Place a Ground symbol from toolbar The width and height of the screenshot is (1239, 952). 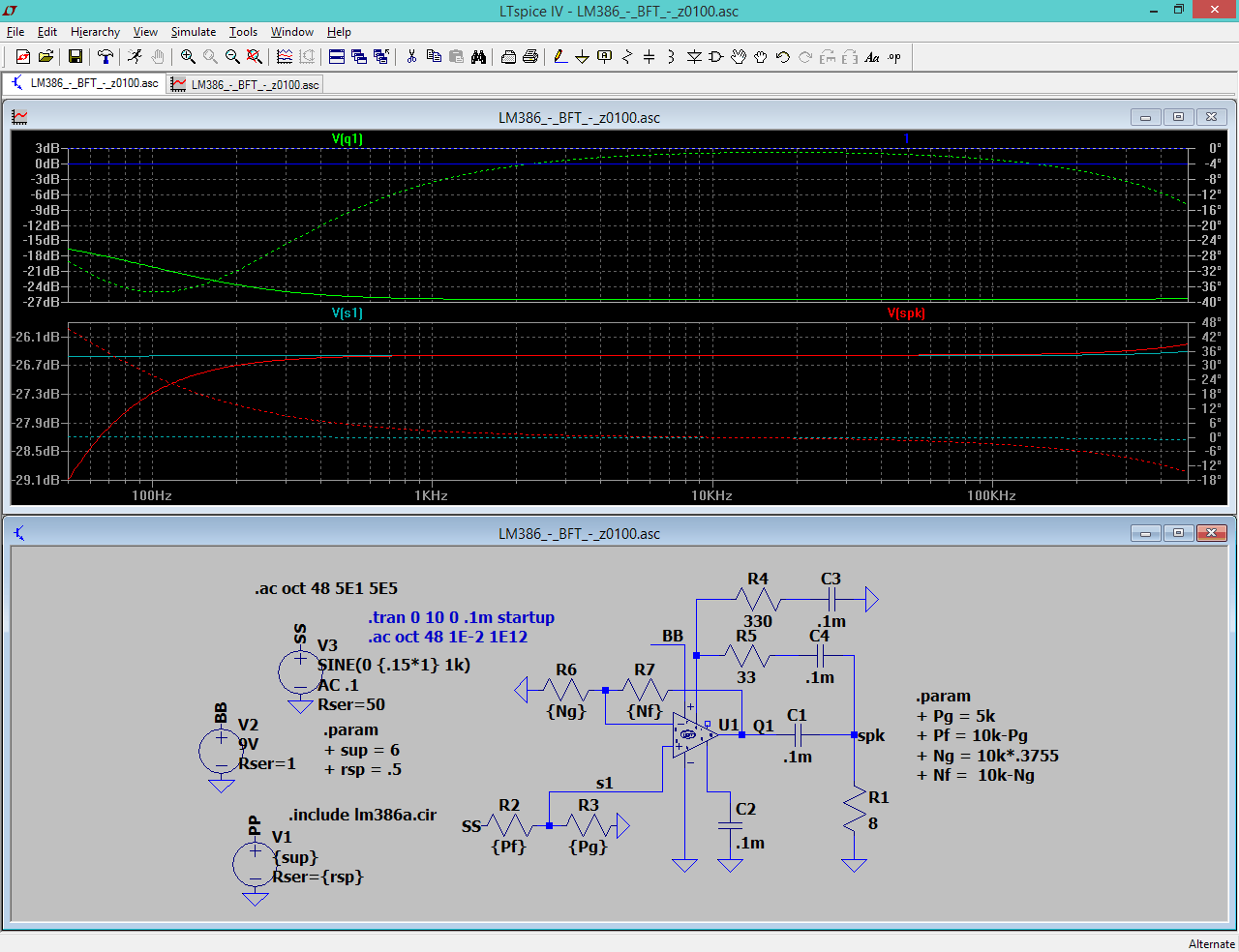[x=583, y=57]
